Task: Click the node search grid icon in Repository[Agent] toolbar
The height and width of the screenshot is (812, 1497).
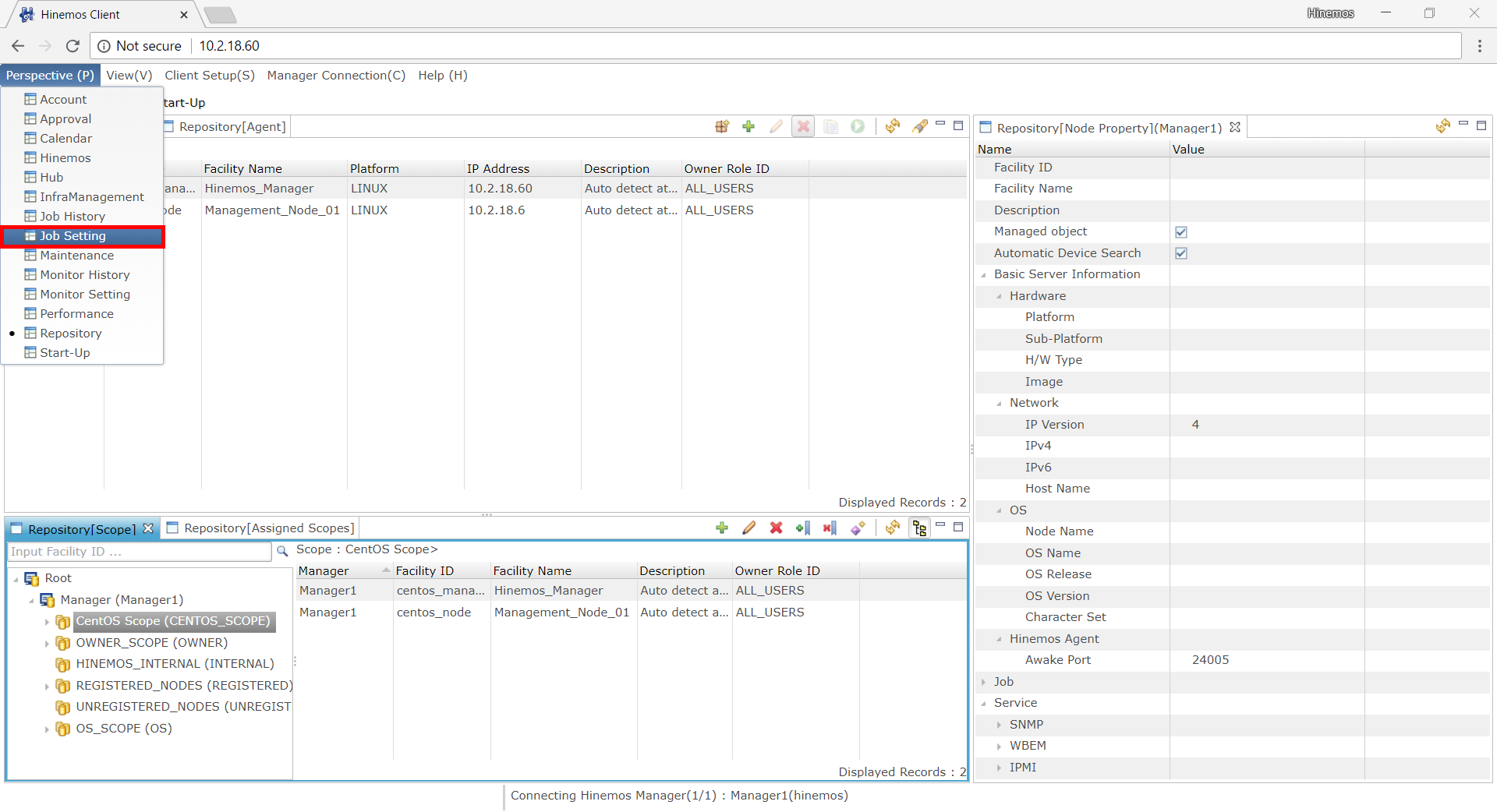Action: tap(722, 126)
